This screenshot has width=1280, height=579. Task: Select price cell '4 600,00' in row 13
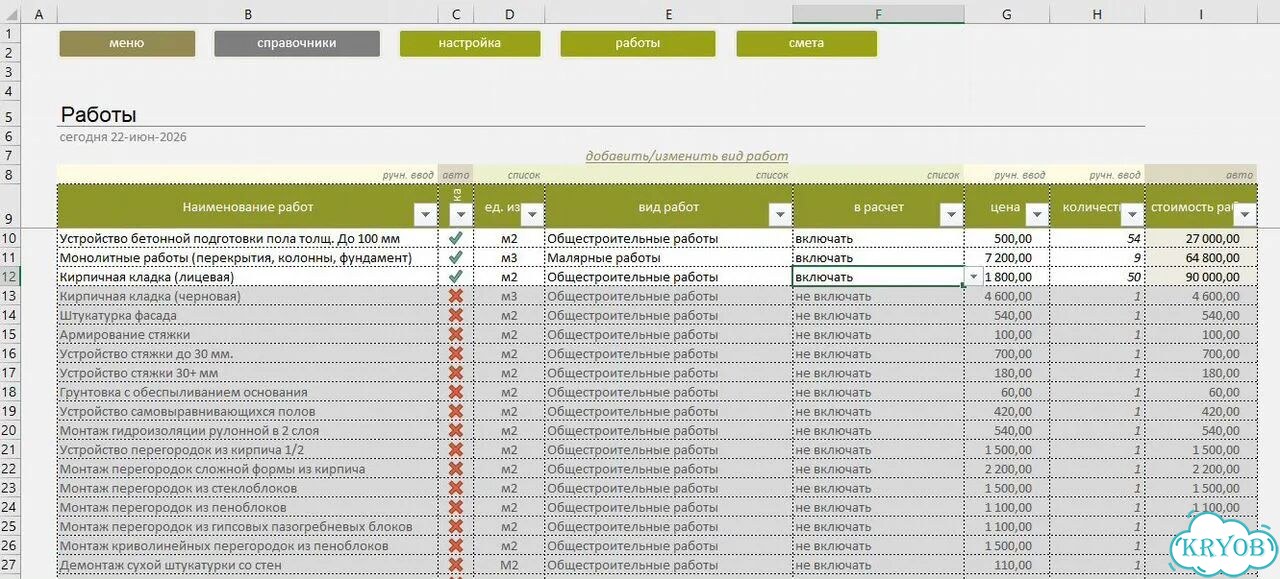(x=1007, y=296)
